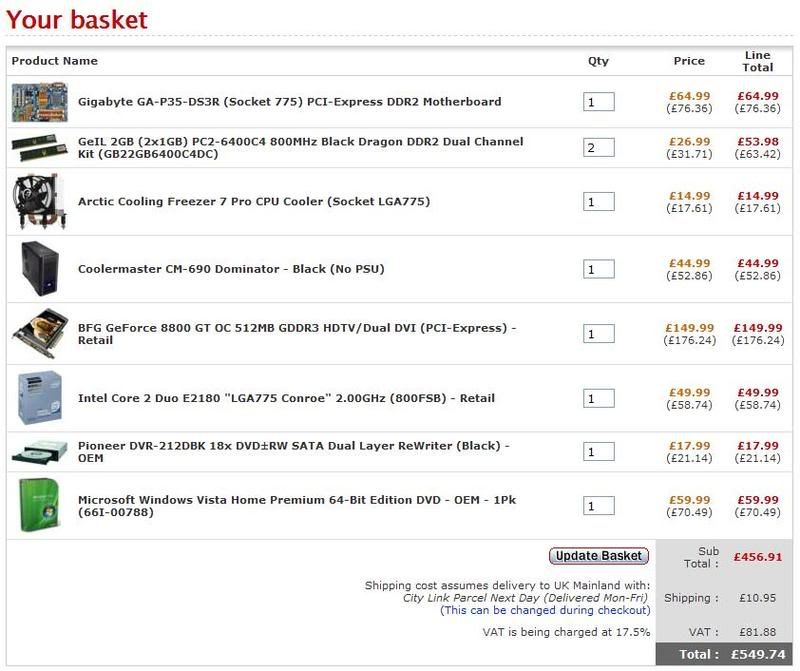Viewport: 800px width, 671px height.
Task: Focus quantity field for Gigabyte motherboard
Action: click(x=598, y=102)
